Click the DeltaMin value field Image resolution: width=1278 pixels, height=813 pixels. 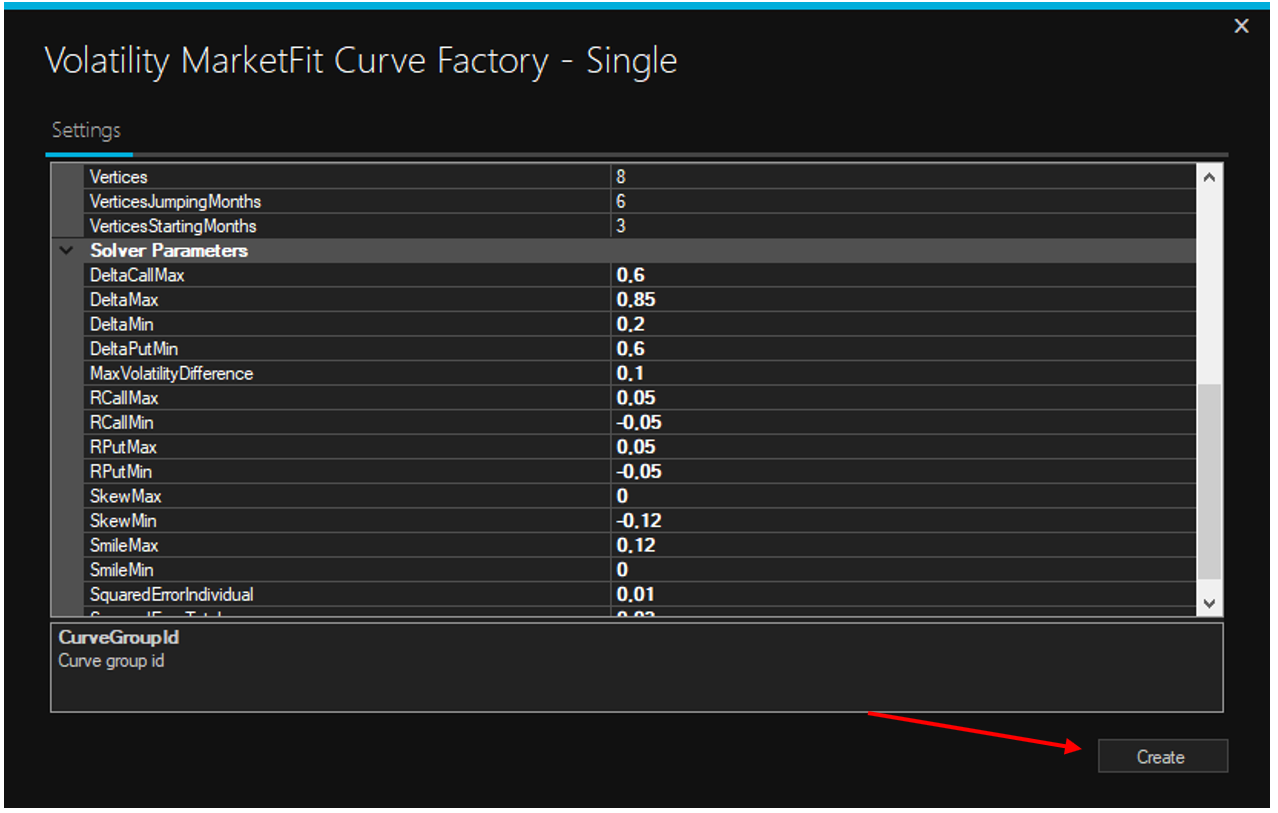(900, 325)
